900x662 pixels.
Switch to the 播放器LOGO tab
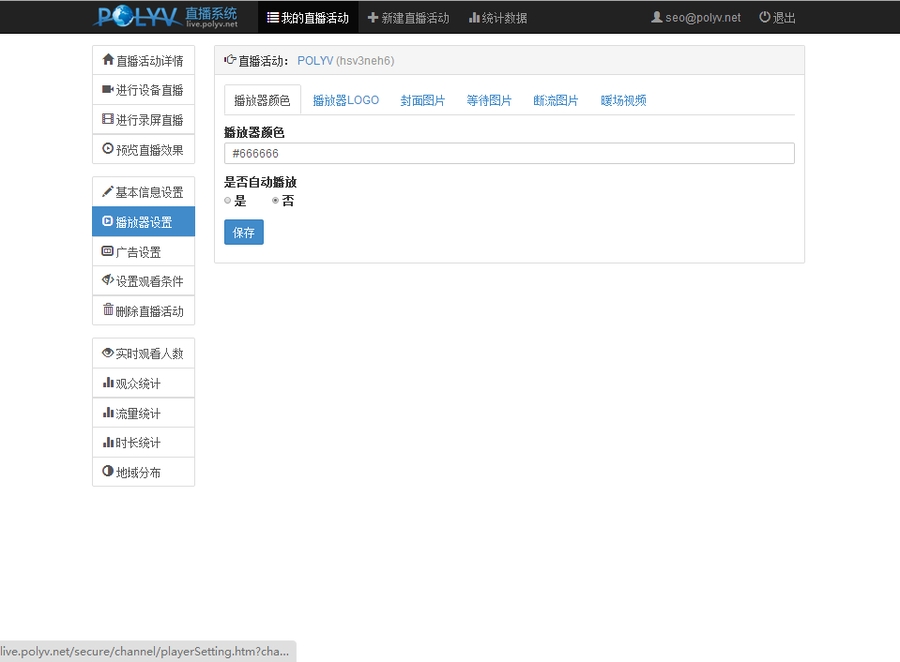tap(346, 100)
